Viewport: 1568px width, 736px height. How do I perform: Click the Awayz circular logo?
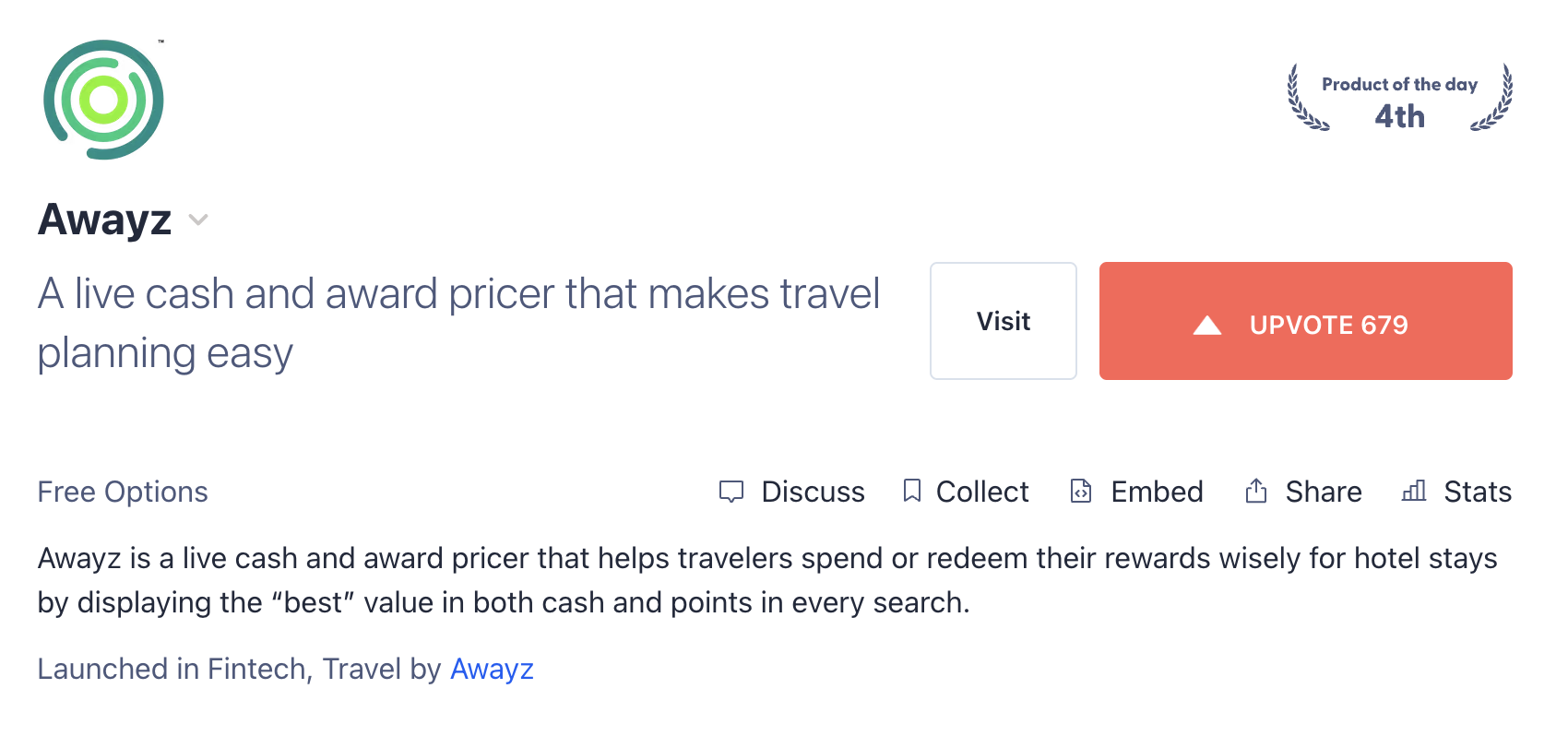pos(103,100)
